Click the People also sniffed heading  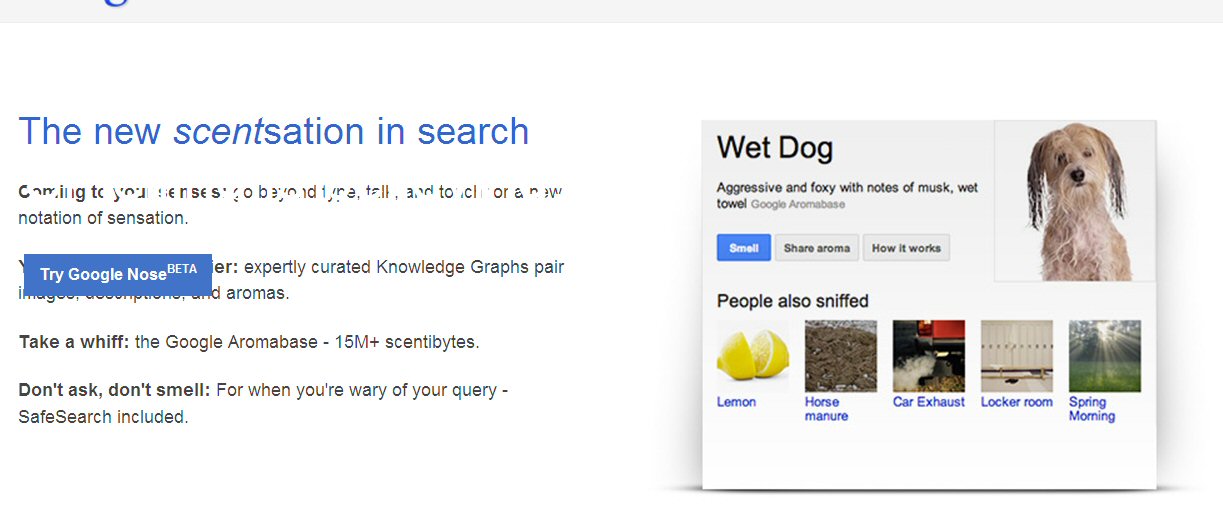coord(792,301)
